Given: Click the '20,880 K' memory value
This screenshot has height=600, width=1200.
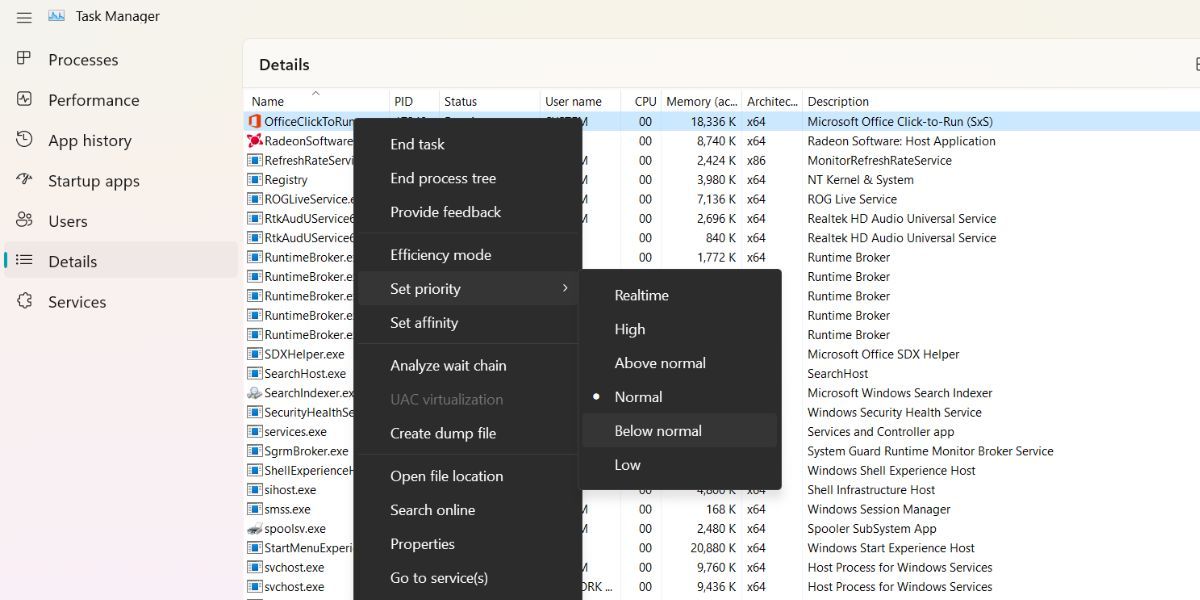Looking at the screenshot, I should click(x=713, y=548).
